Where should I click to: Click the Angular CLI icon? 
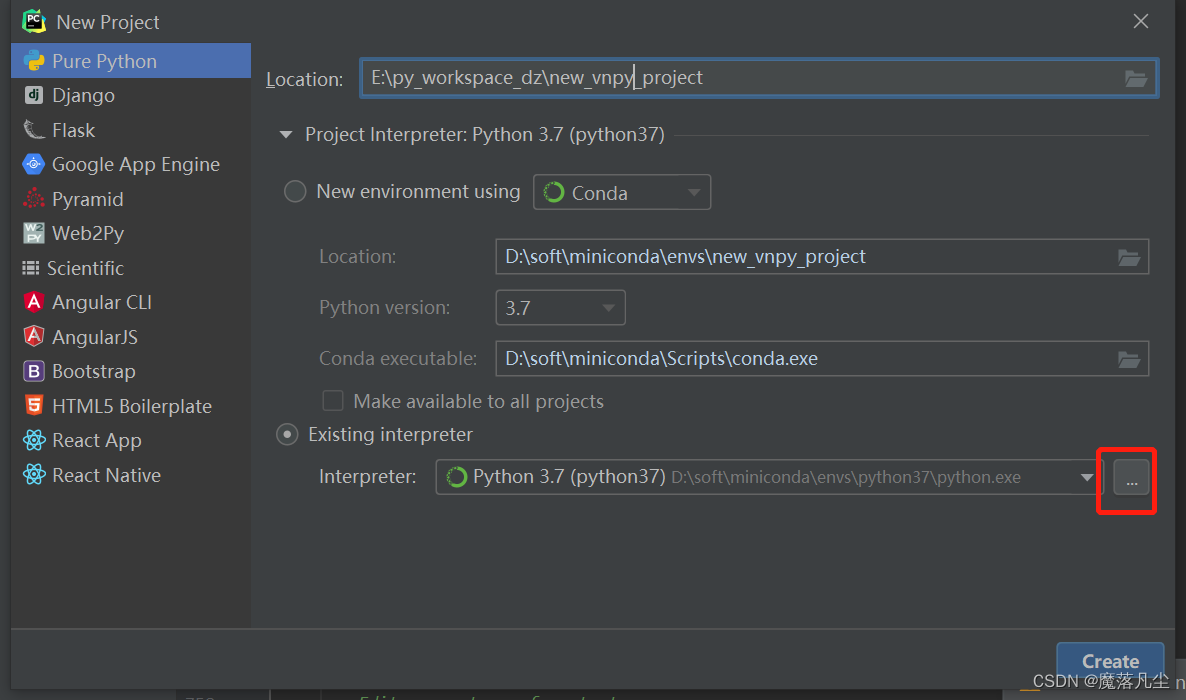34,302
